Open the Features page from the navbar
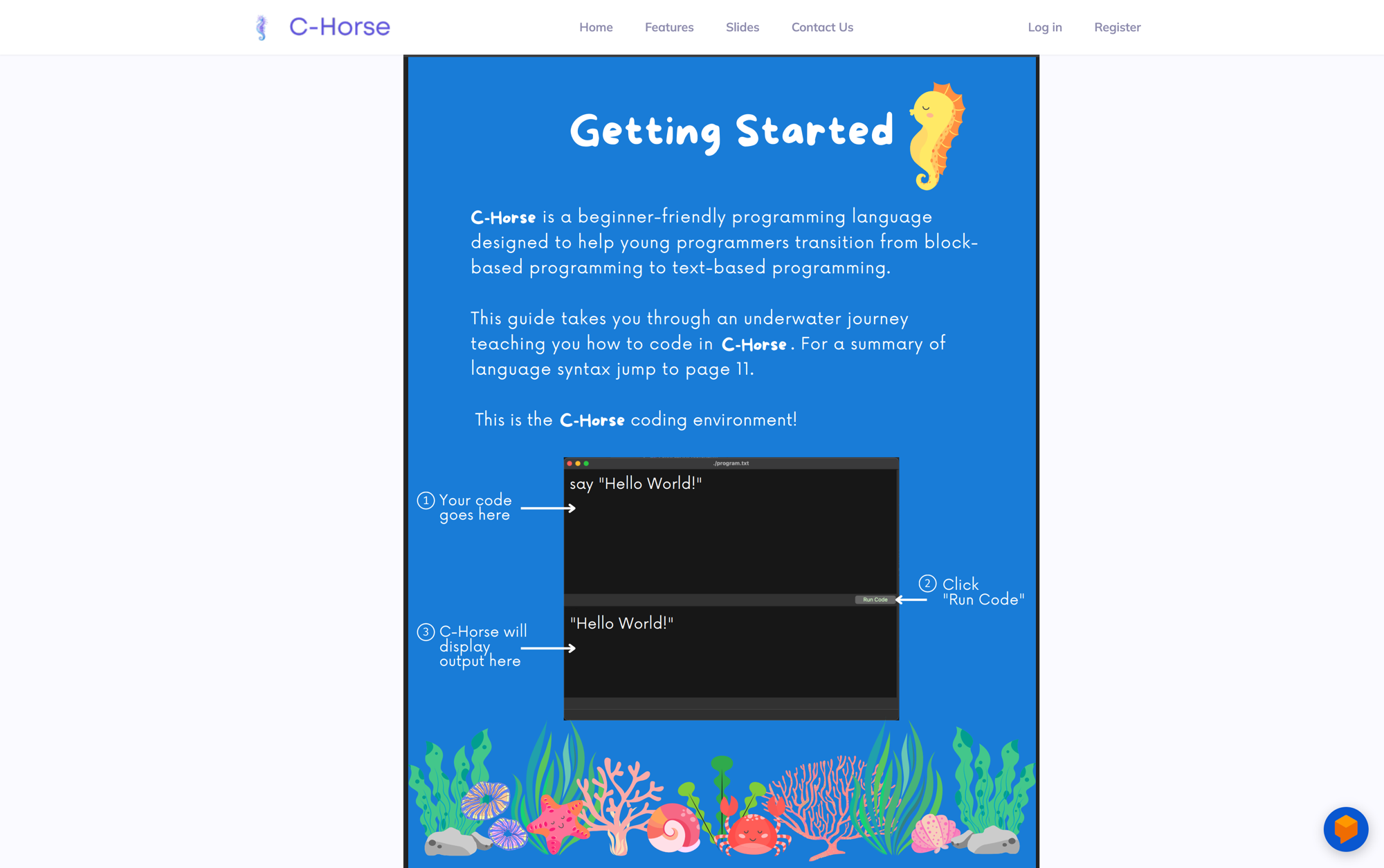 [x=668, y=27]
